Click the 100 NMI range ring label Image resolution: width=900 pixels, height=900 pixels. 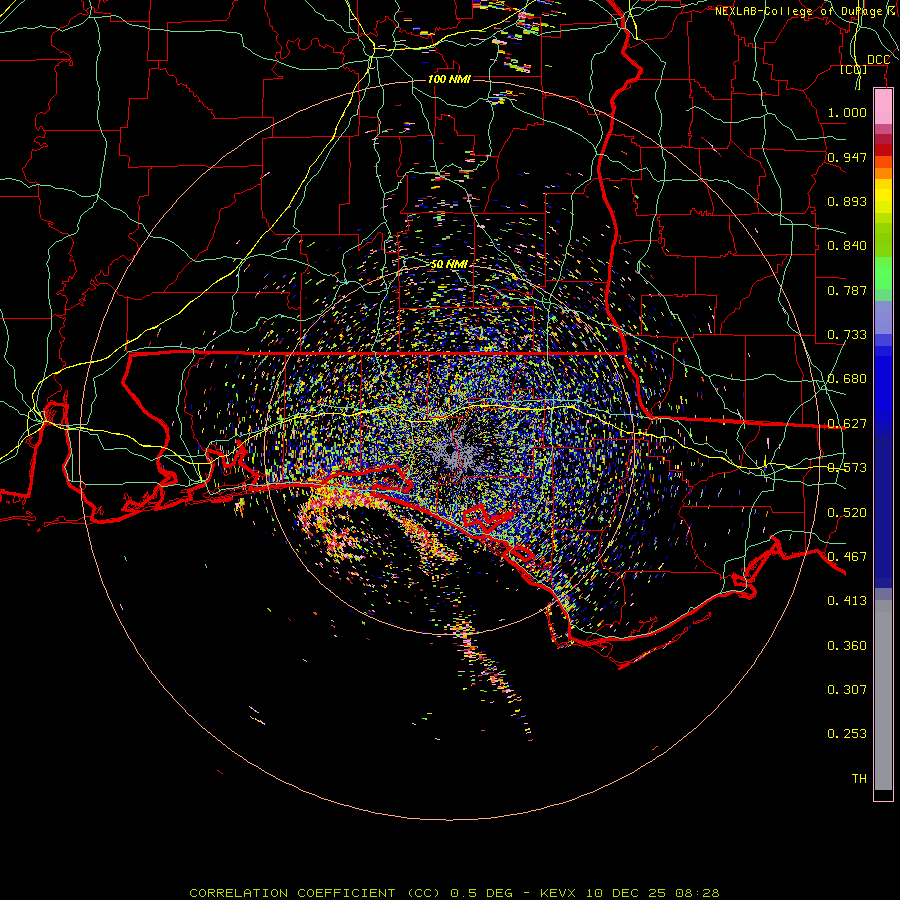449,79
